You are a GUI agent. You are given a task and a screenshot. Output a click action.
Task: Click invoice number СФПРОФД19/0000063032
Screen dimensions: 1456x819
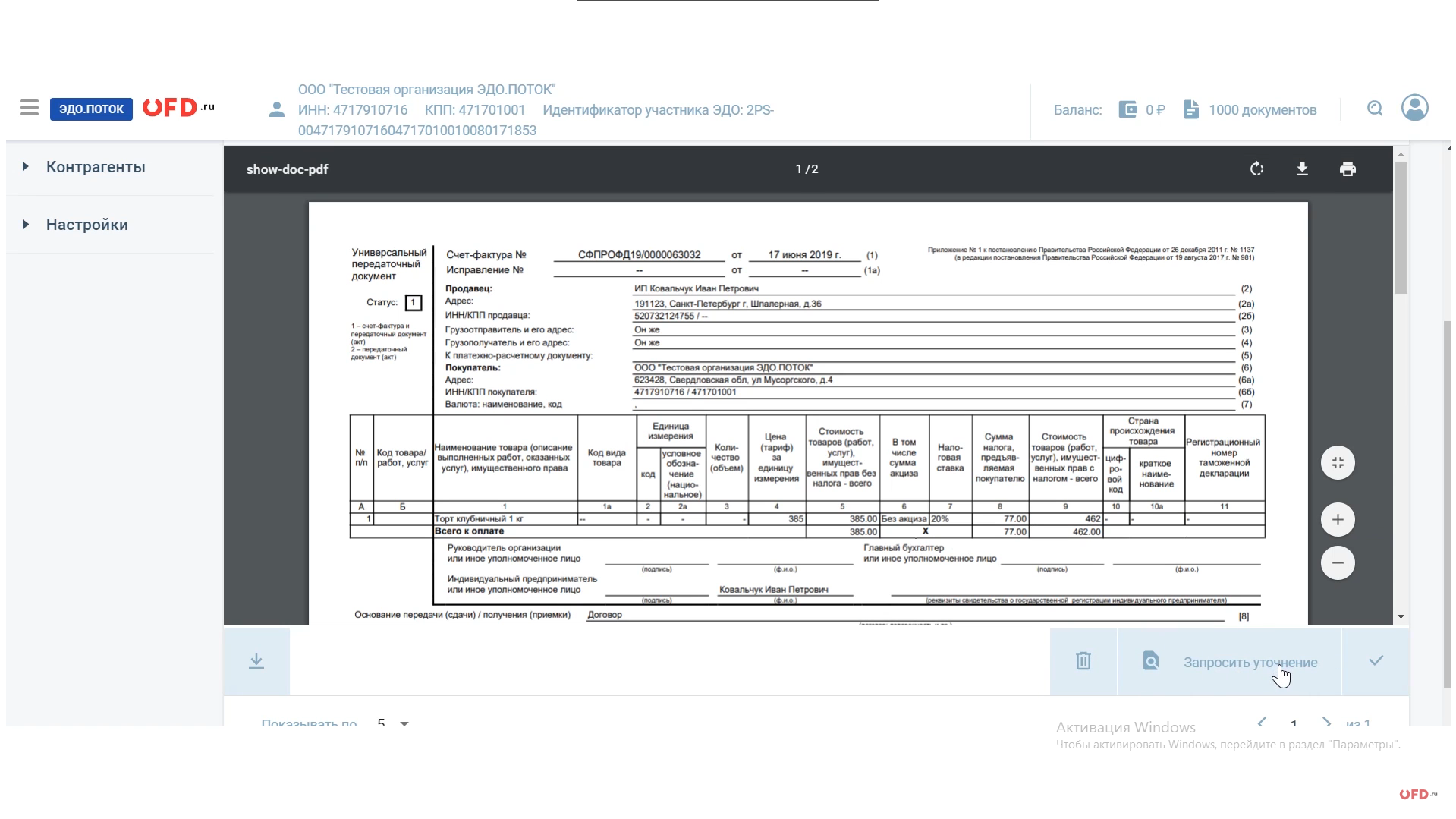639,255
